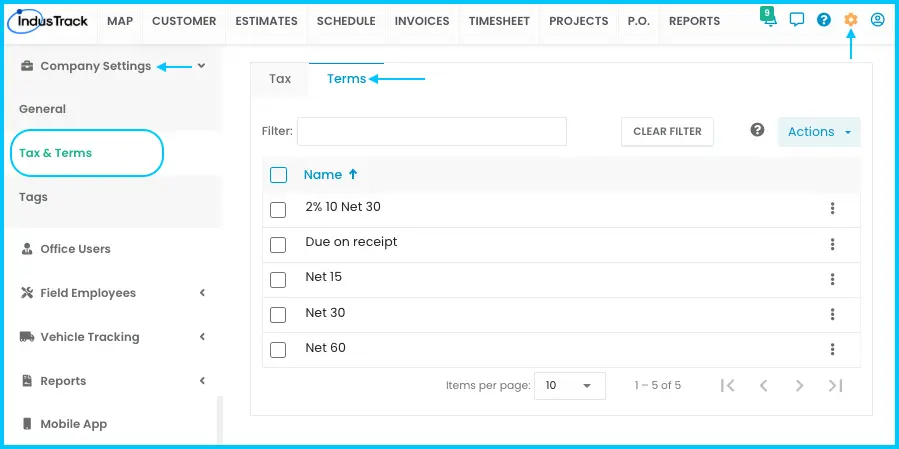Click the "2% 10 Net 30" term name
The image size is (899, 449).
pos(343,207)
